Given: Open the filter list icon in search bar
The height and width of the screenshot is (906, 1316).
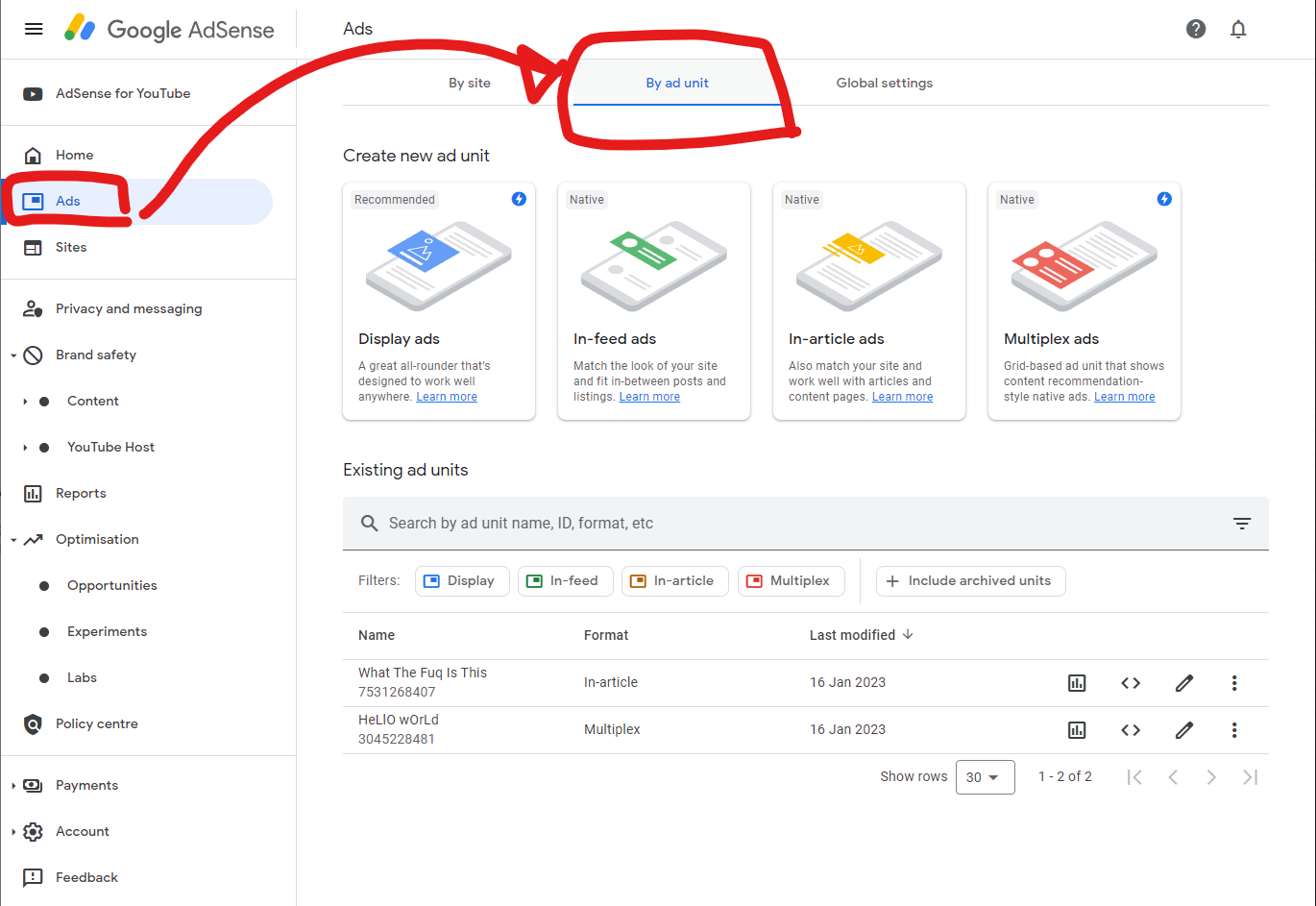Looking at the screenshot, I should (x=1242, y=524).
